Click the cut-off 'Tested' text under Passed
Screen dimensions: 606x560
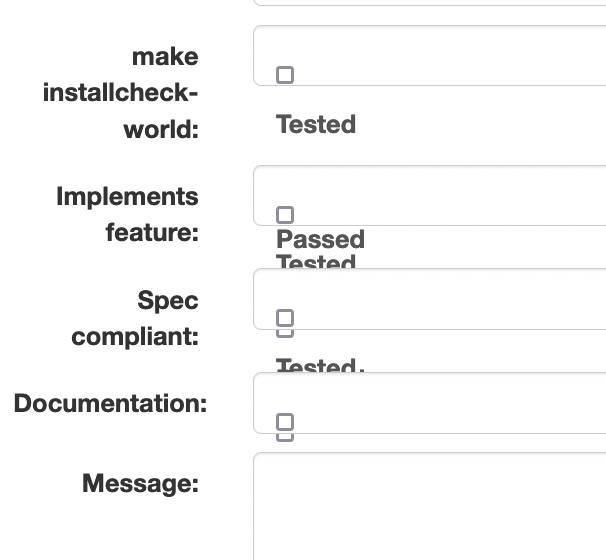[x=316, y=262]
